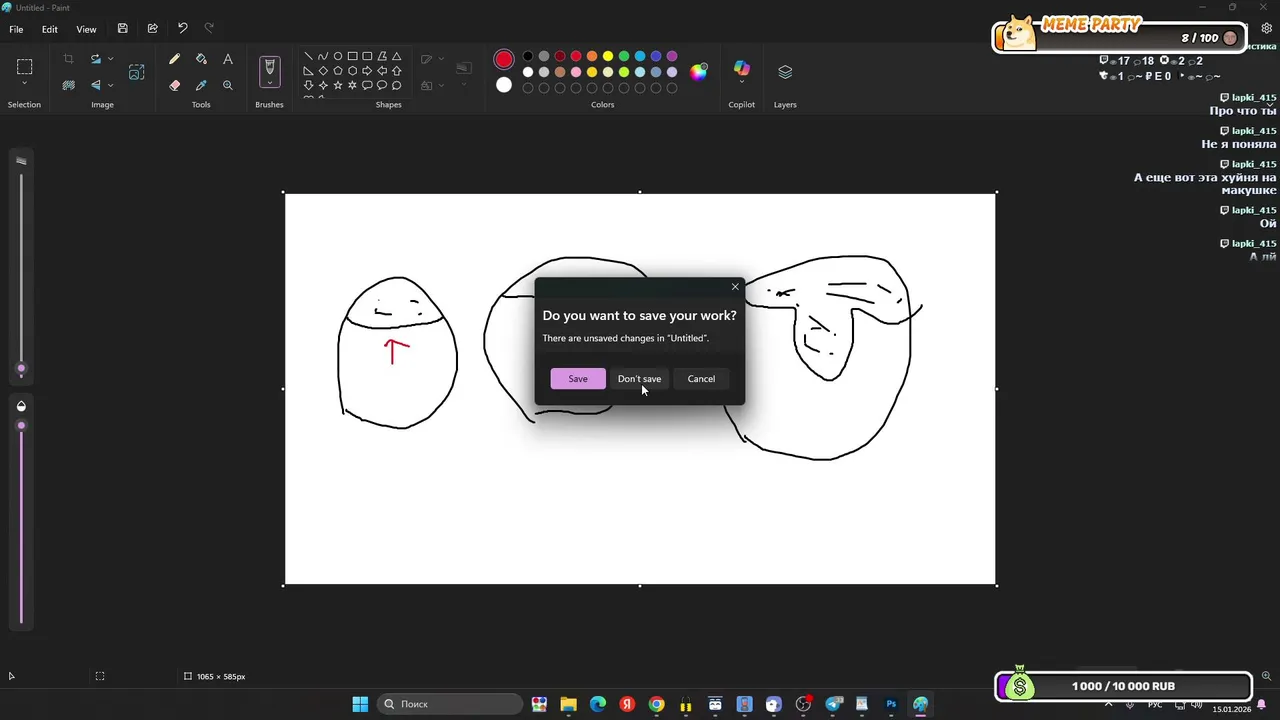The image size is (1280, 720).
Task: Choose the Curve shape
Action: click(x=323, y=56)
